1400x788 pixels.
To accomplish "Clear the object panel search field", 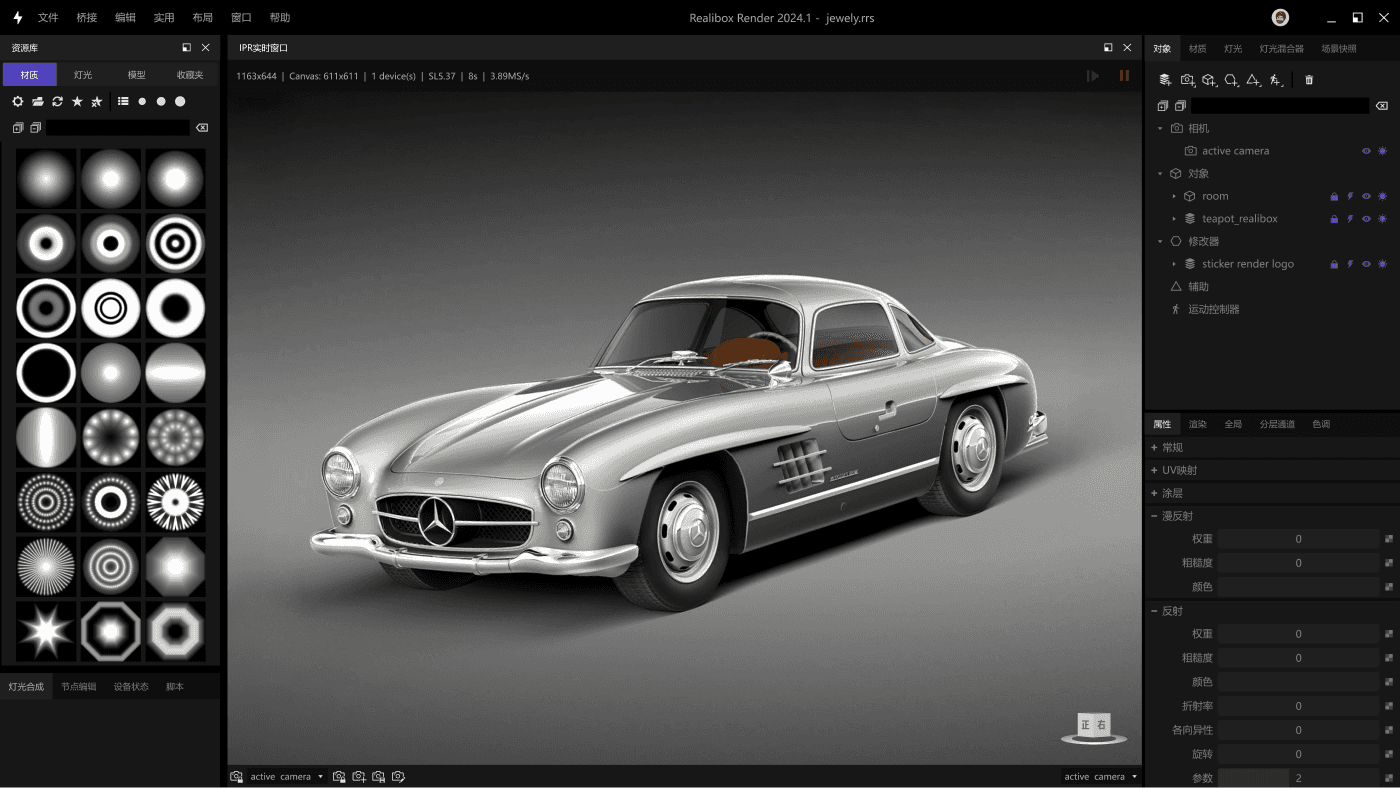I will coord(1382,106).
